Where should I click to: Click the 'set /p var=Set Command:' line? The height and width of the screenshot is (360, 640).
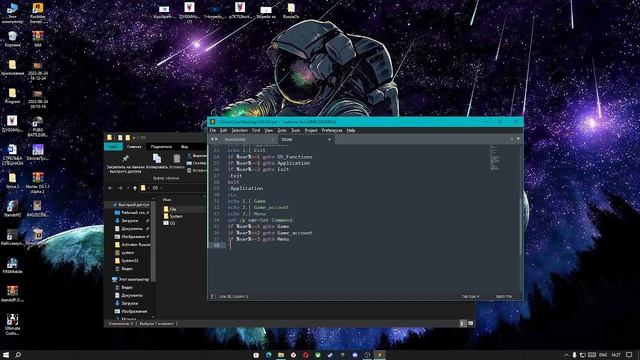[260, 220]
